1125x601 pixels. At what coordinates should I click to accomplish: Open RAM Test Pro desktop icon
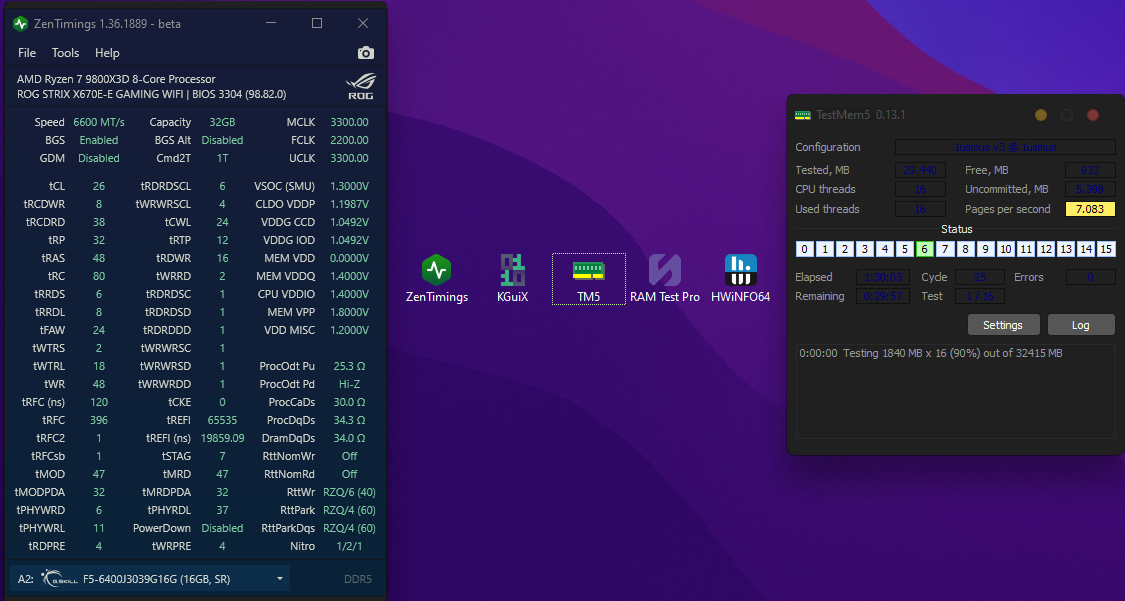(664, 270)
